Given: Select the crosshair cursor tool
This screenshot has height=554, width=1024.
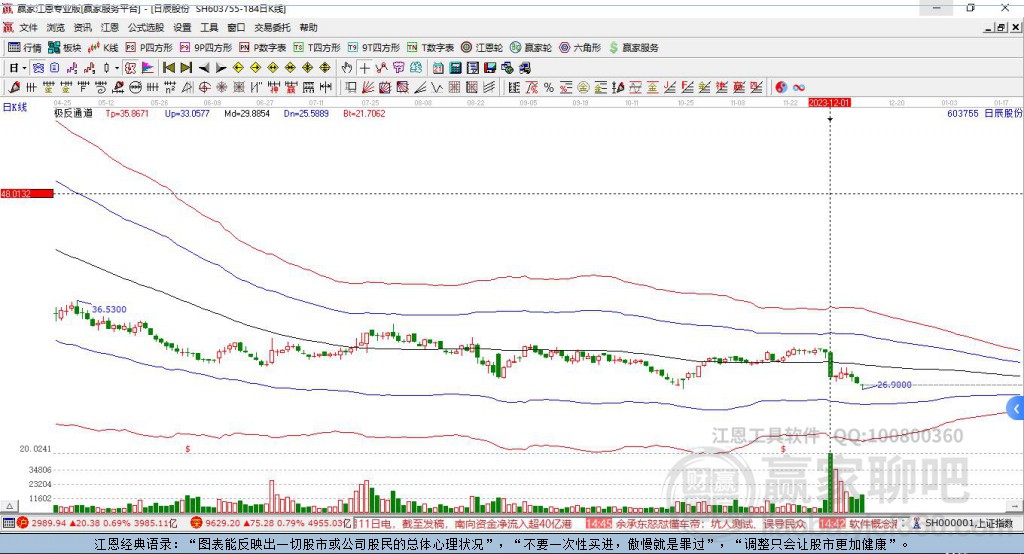Looking at the screenshot, I should click(365, 68).
